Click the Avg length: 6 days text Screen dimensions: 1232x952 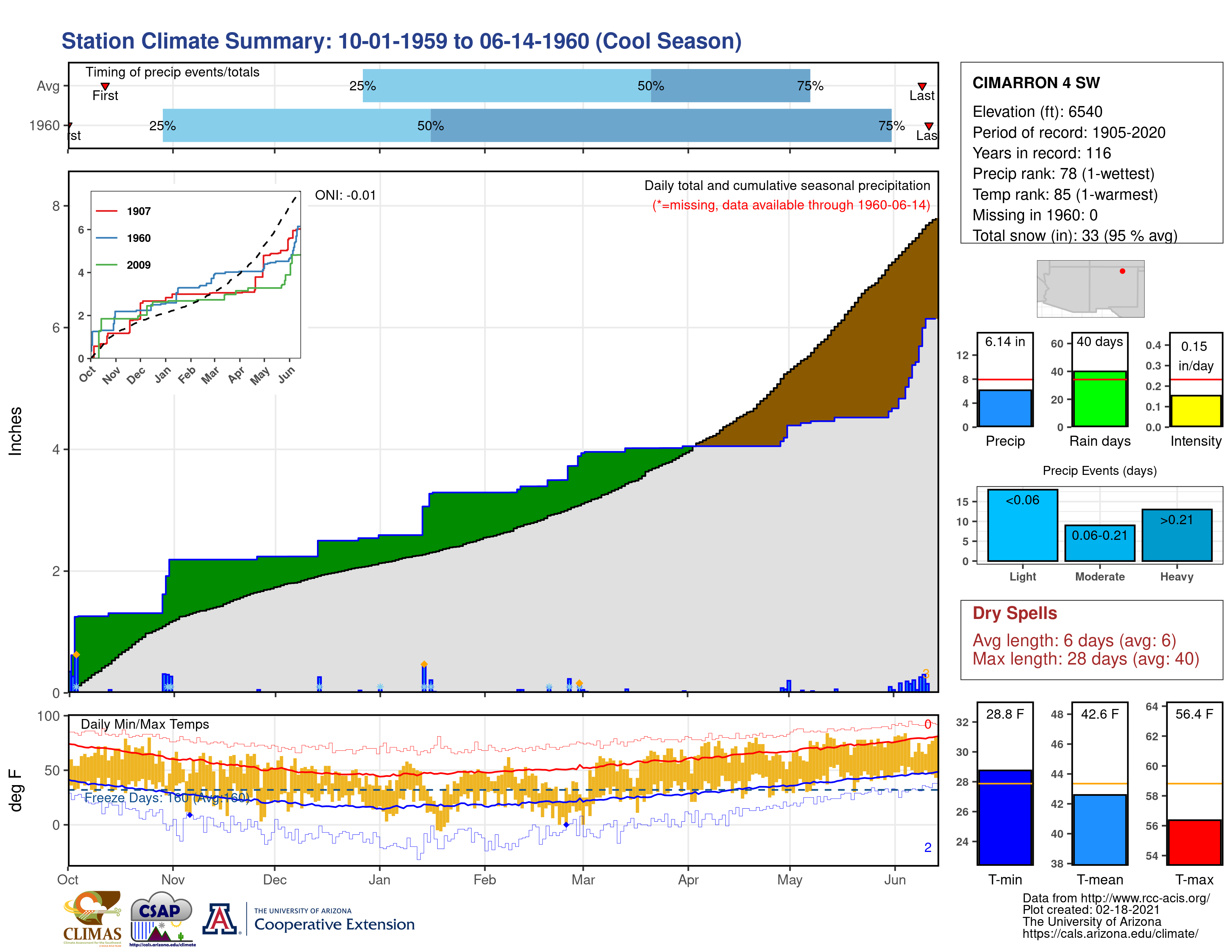point(1074,641)
